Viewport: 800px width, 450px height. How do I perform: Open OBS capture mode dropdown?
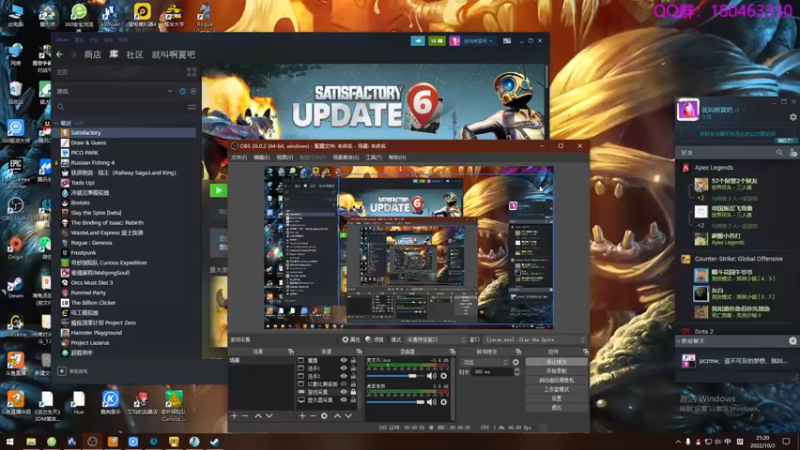tap(436, 340)
